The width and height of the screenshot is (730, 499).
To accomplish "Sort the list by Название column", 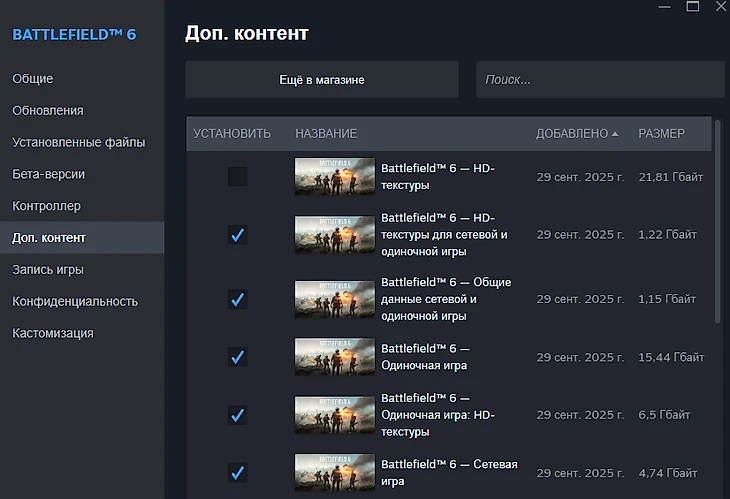I will tap(326, 134).
